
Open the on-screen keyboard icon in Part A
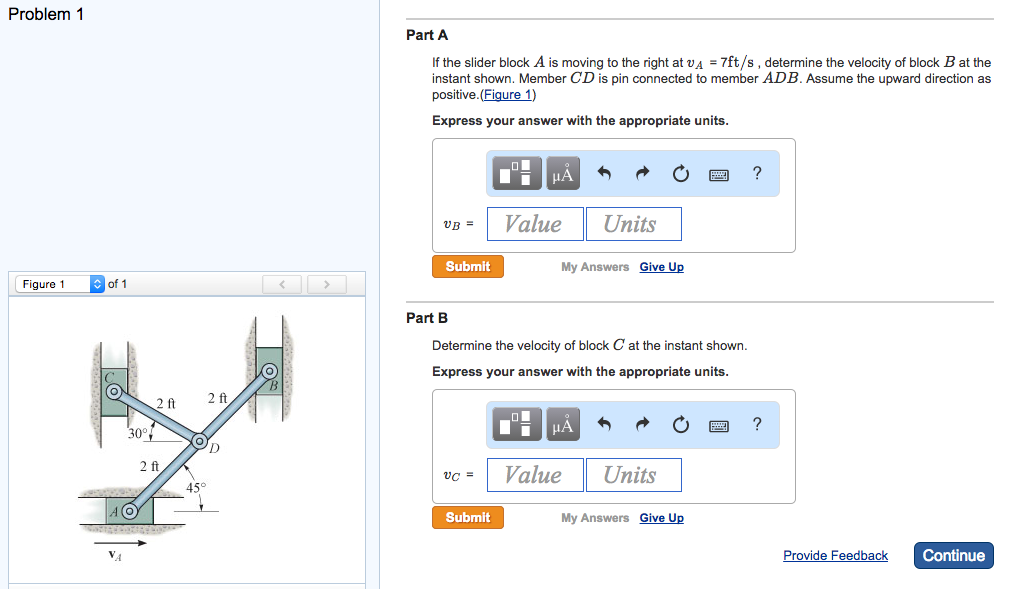click(x=720, y=173)
